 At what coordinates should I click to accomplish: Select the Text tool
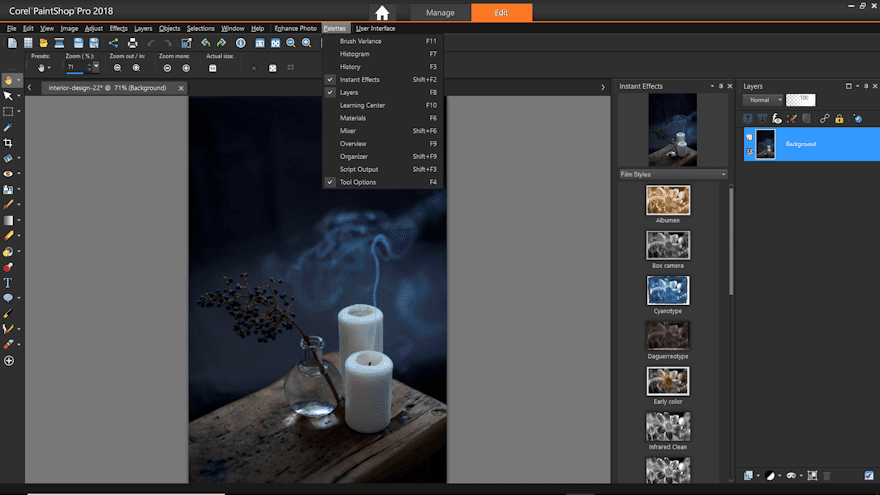pyautogui.click(x=8, y=283)
